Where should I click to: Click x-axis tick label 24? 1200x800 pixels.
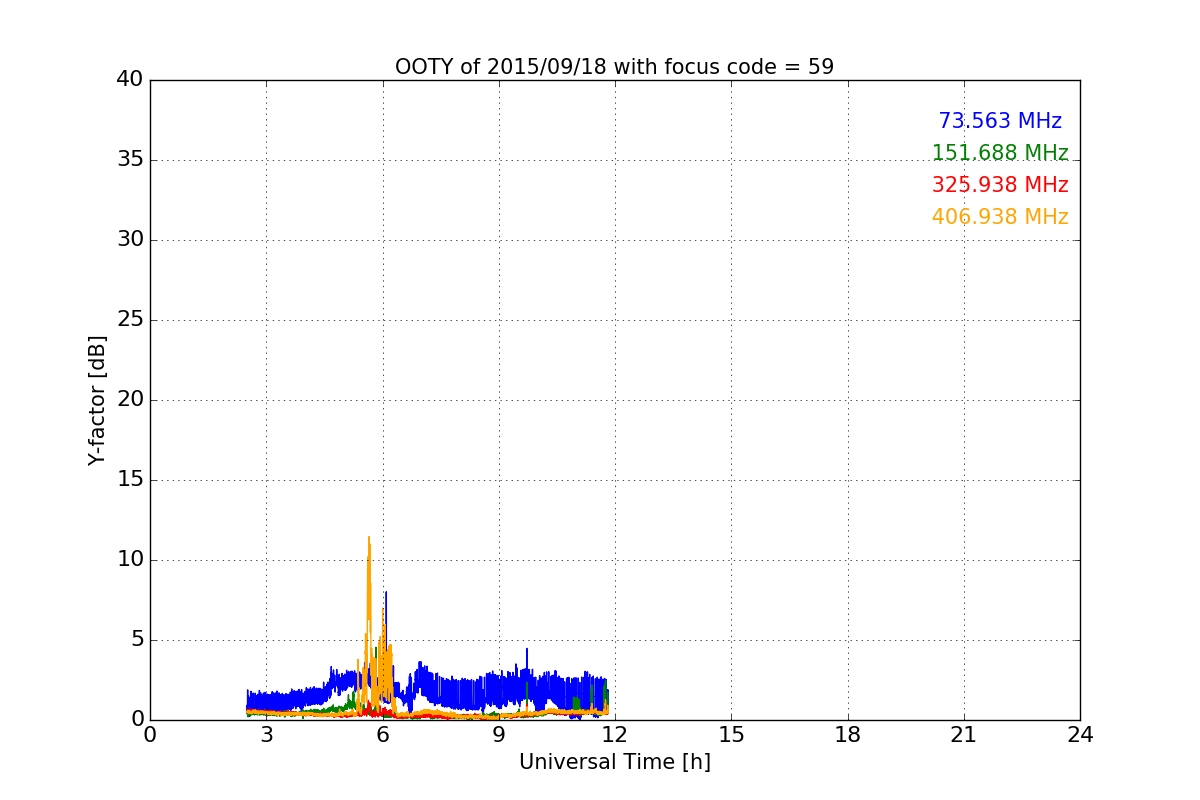(x=1080, y=735)
